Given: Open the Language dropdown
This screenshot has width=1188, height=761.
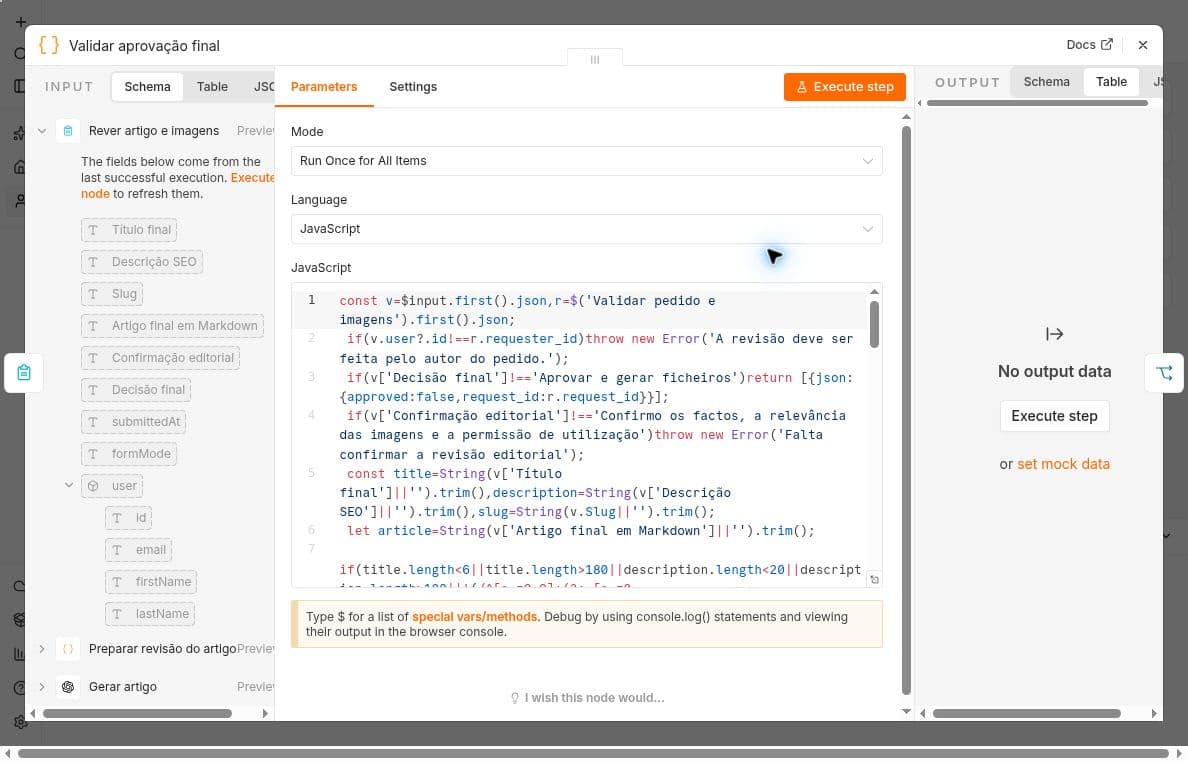Looking at the screenshot, I should coord(586,229).
